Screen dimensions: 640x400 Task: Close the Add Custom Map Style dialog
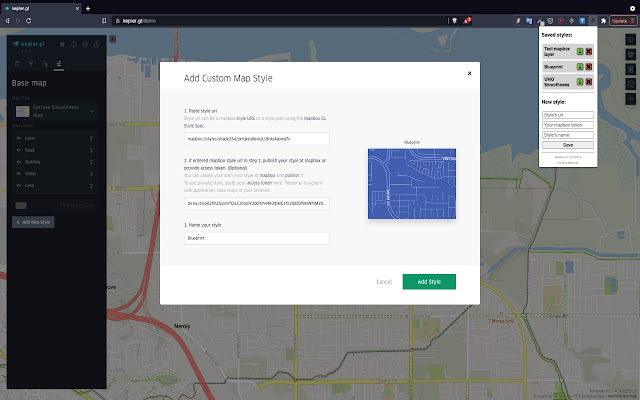click(469, 73)
